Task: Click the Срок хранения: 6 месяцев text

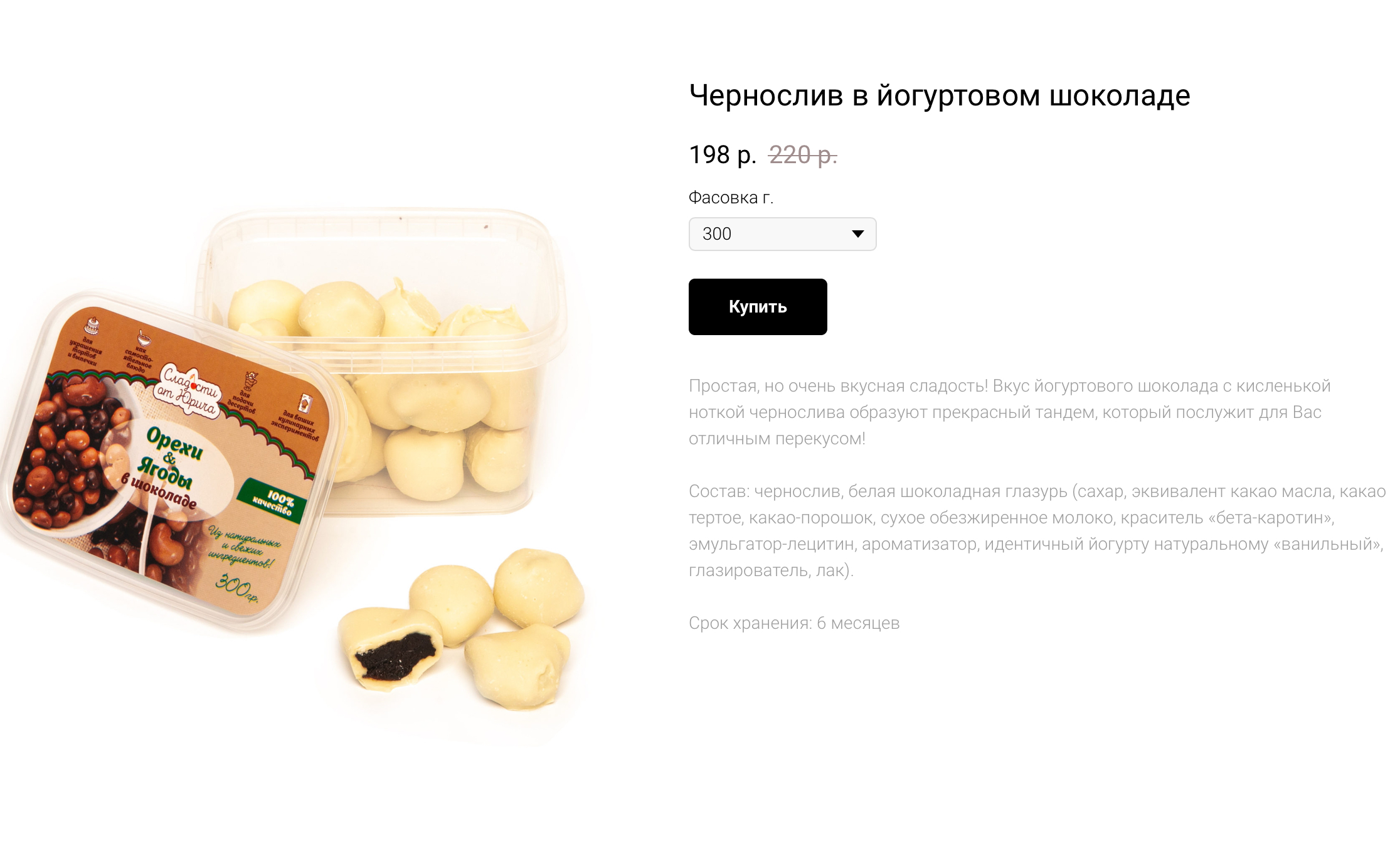Action: pos(794,623)
